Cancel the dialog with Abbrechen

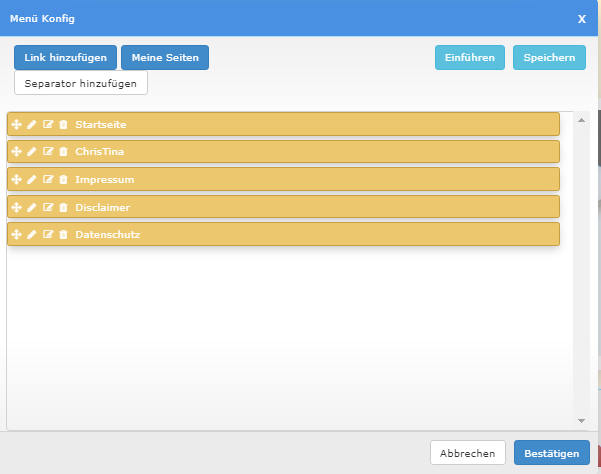click(467, 453)
